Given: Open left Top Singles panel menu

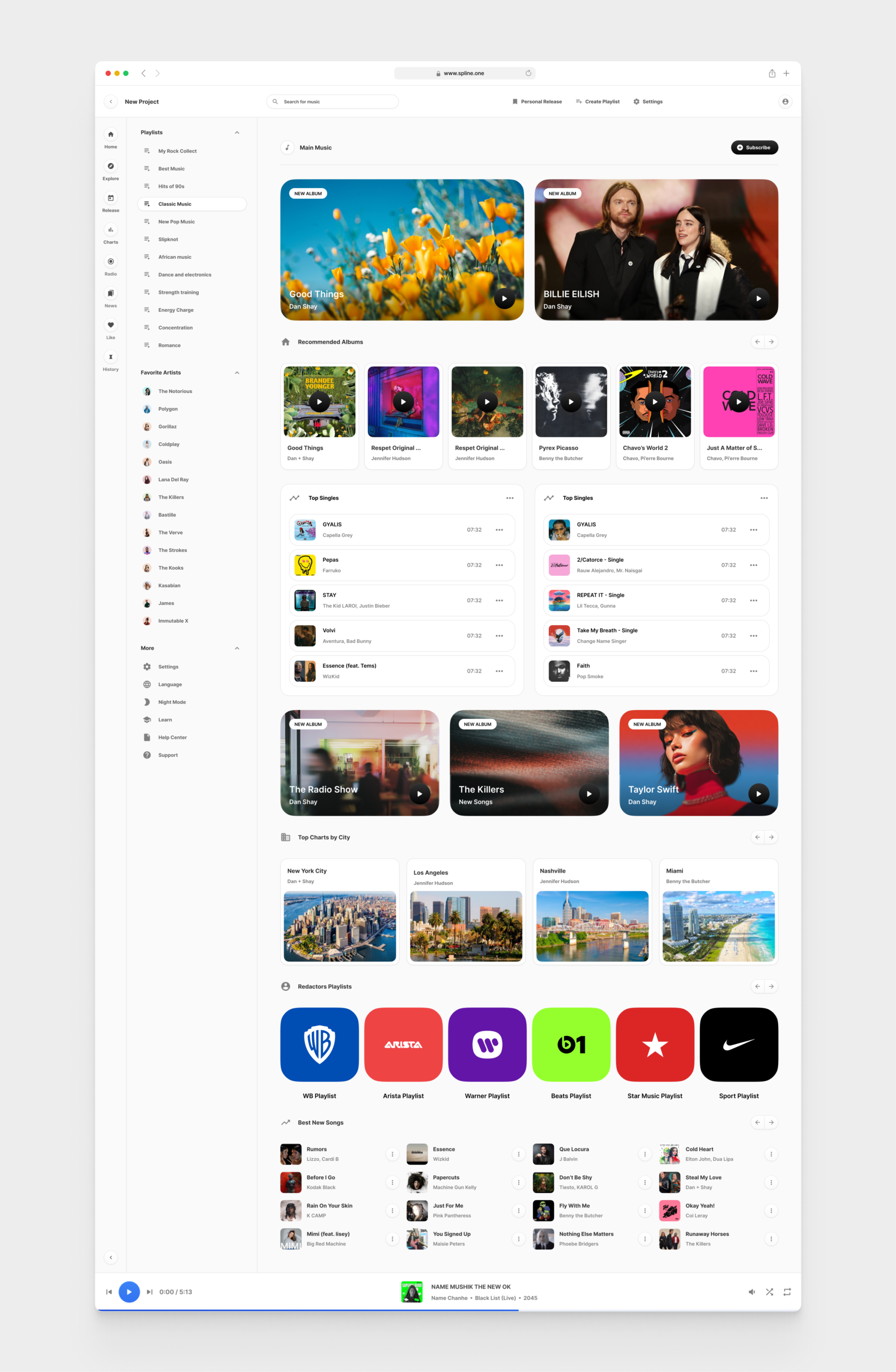Looking at the screenshot, I should click(510, 498).
